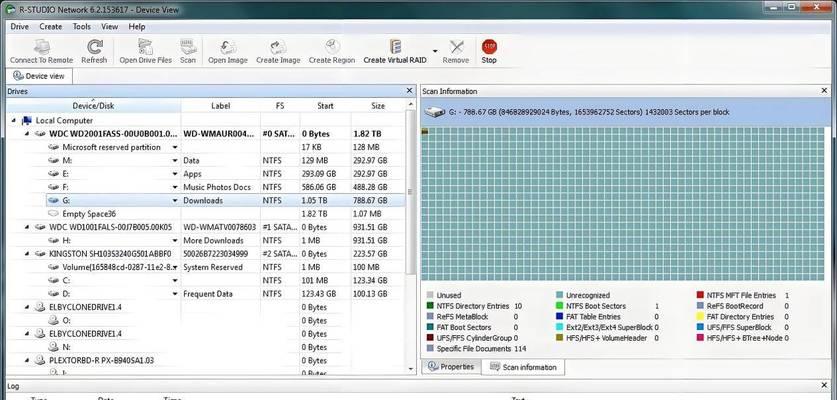Sort by the FS column header

(x=280, y=106)
